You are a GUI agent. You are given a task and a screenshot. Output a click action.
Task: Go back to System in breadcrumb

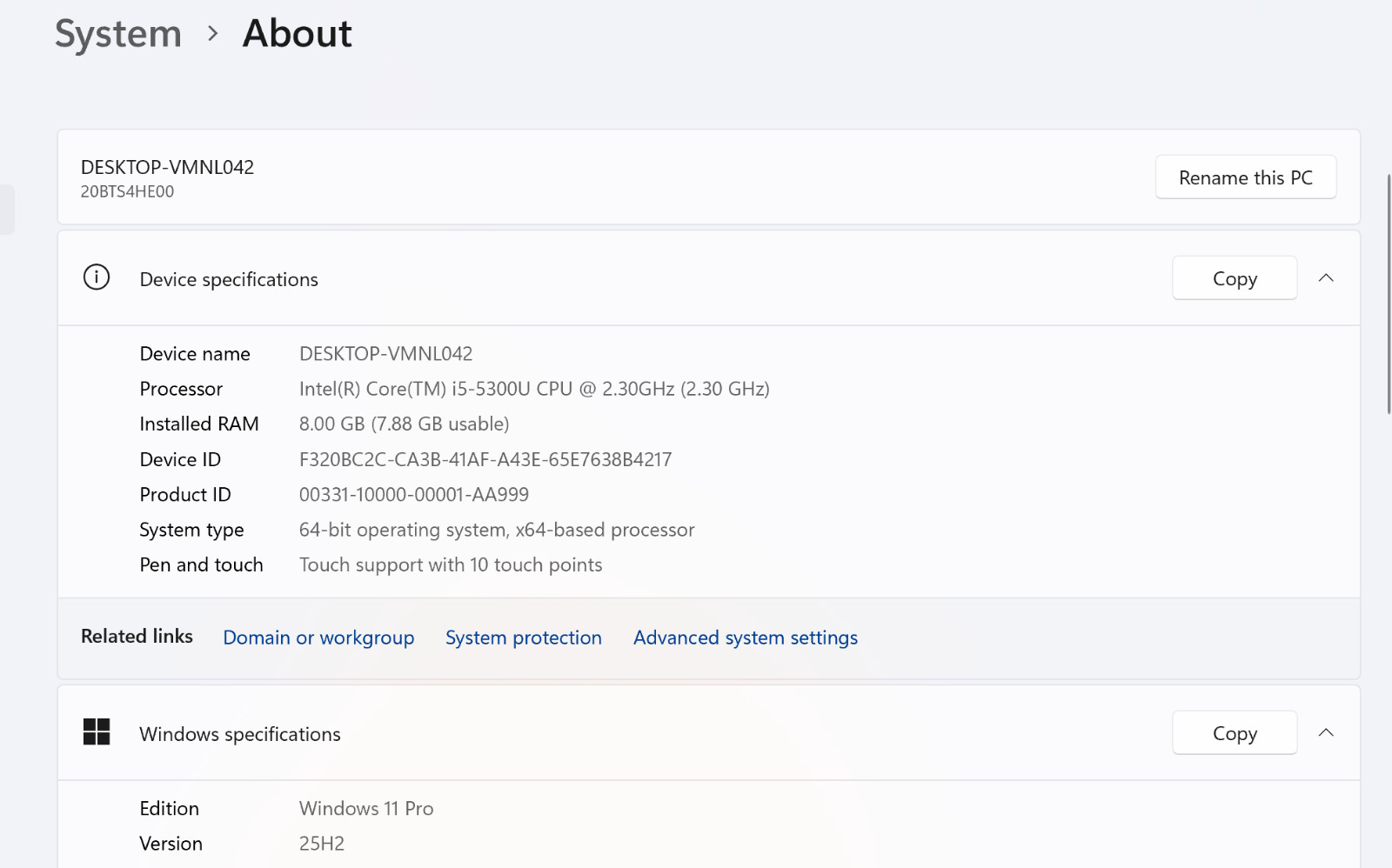pyautogui.click(x=118, y=35)
